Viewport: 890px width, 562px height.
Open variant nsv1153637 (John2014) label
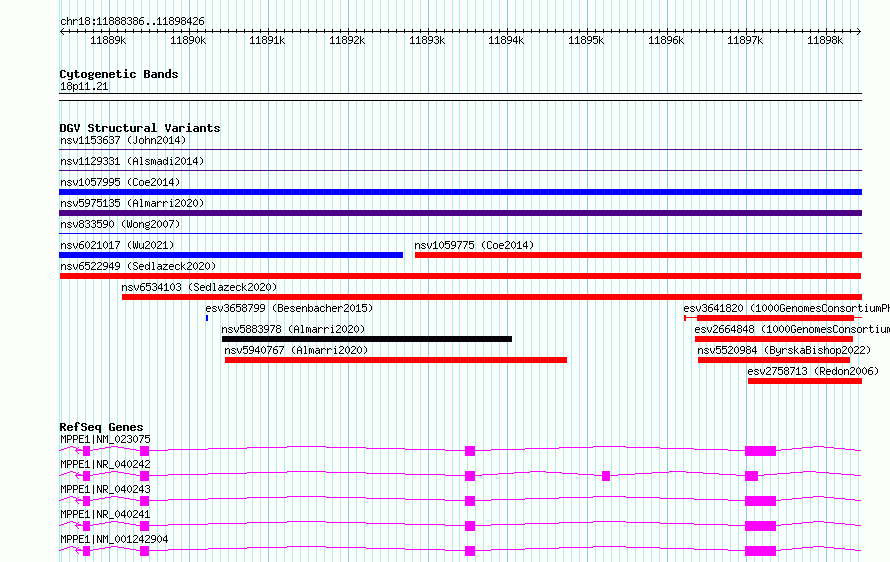click(x=123, y=140)
